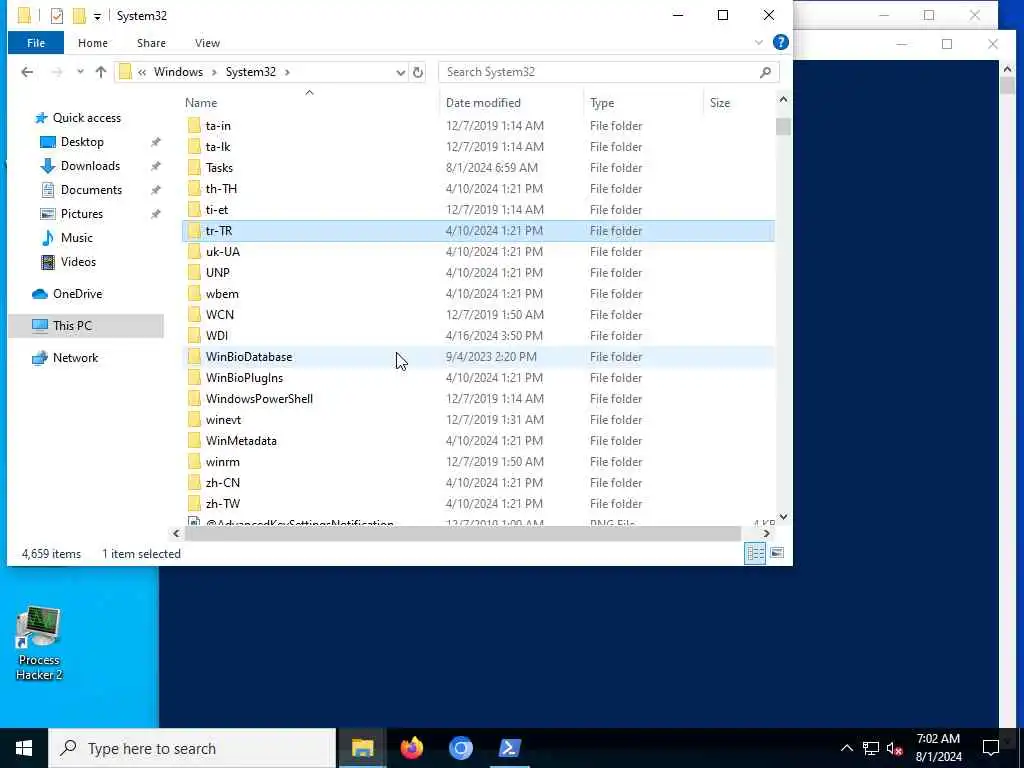Click the horizontal scrollbar left arrow
Screen dimensions: 1024x768
[x=176, y=534]
